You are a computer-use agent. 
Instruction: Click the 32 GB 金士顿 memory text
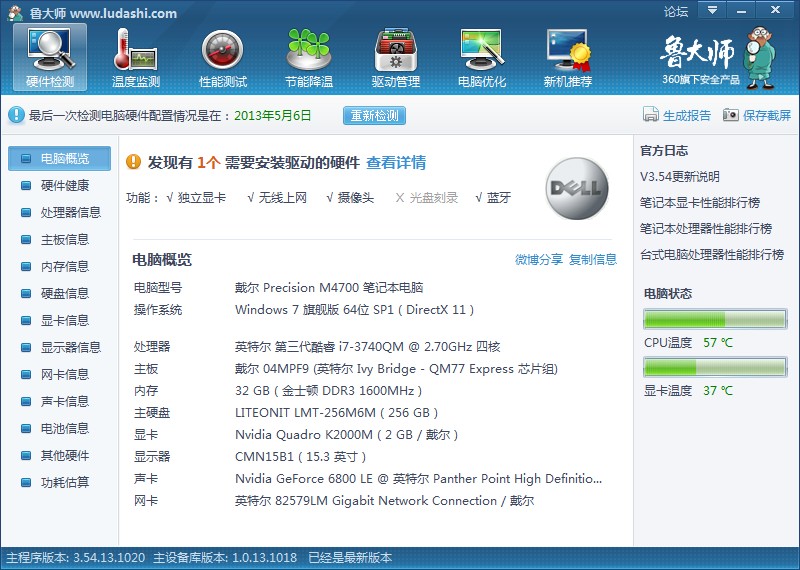click(329, 391)
